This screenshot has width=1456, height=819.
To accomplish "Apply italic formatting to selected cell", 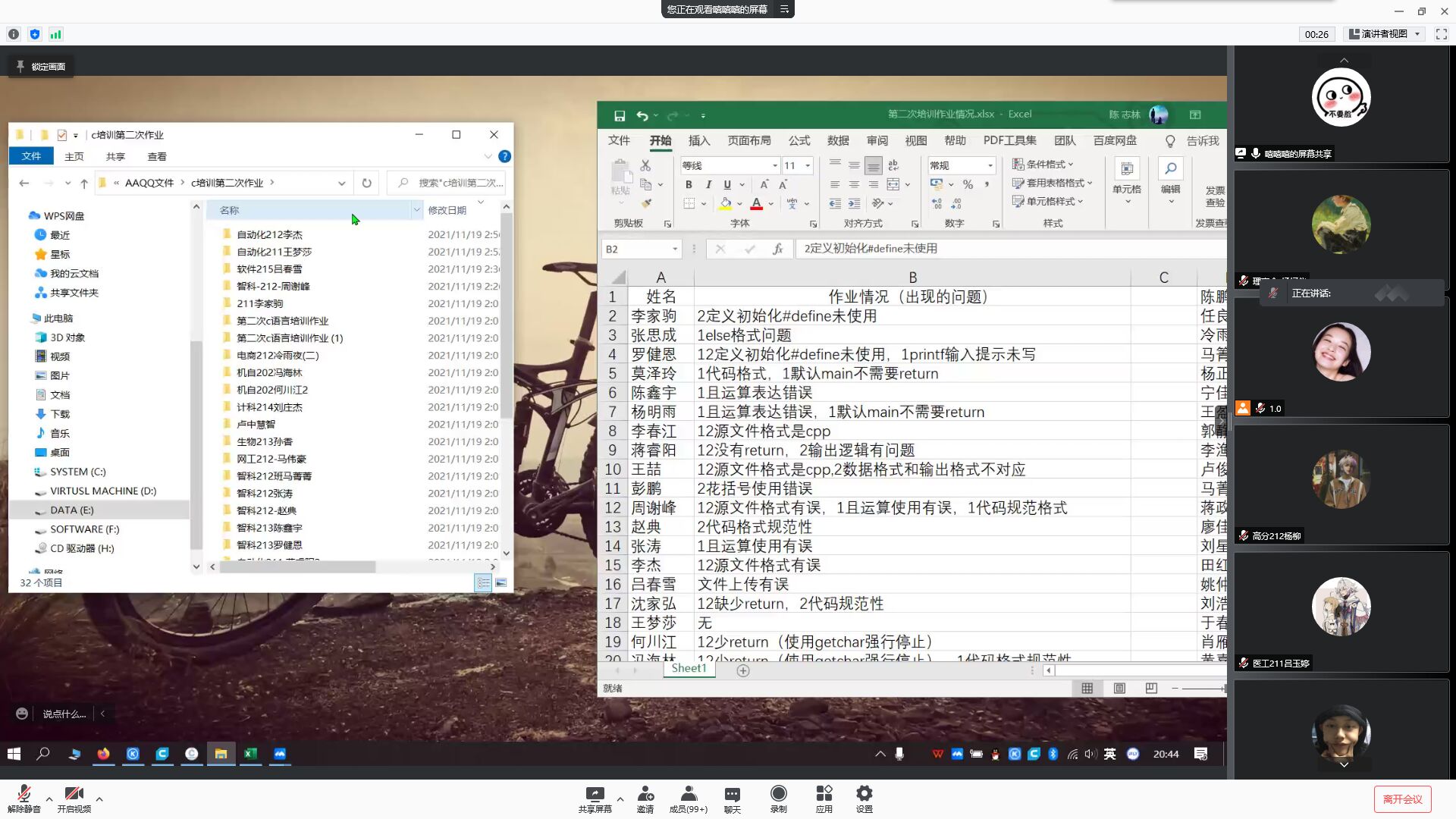I will coord(708,184).
